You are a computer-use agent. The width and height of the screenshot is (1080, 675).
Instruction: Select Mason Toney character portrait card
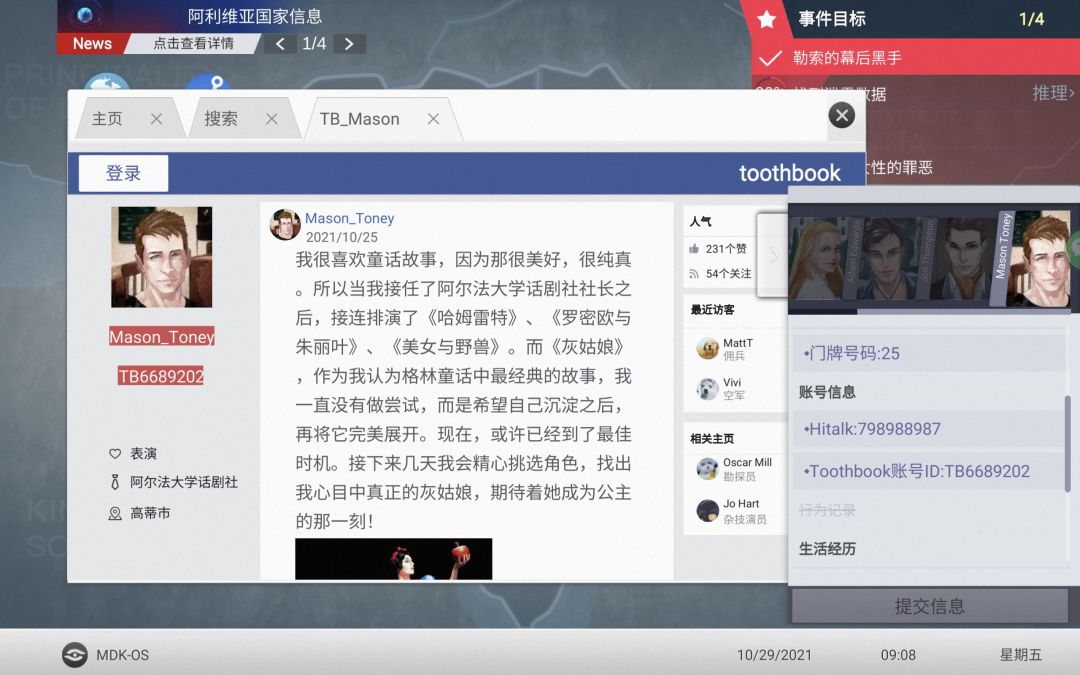click(1030, 258)
